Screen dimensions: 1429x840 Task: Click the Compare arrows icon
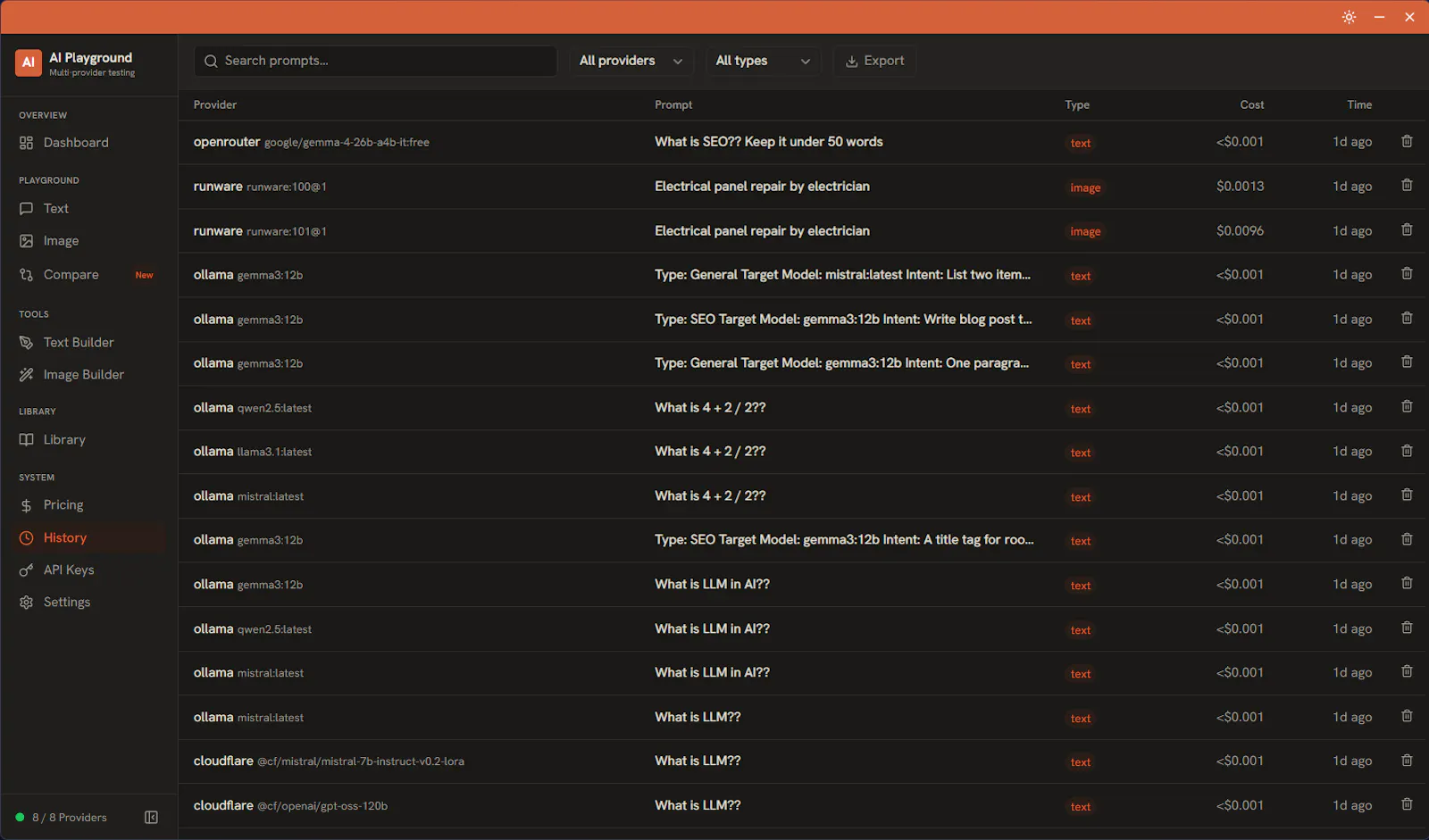(27, 275)
